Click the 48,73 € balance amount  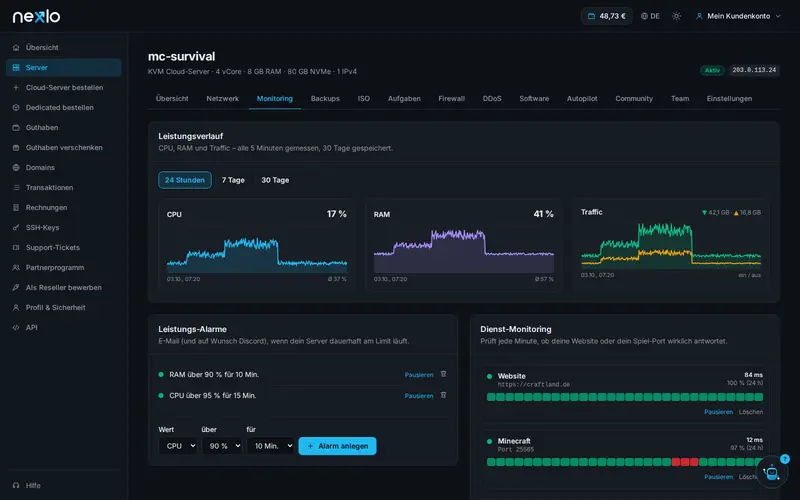612,16
